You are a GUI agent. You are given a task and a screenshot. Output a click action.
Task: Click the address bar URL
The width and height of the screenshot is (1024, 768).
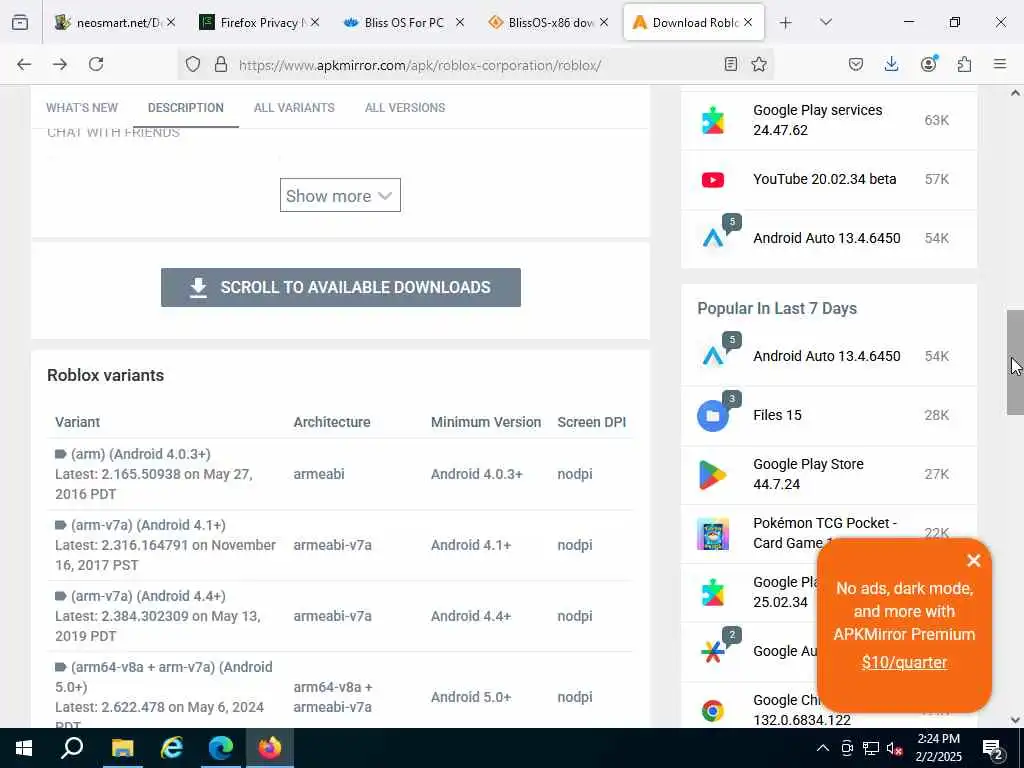pyautogui.click(x=419, y=65)
